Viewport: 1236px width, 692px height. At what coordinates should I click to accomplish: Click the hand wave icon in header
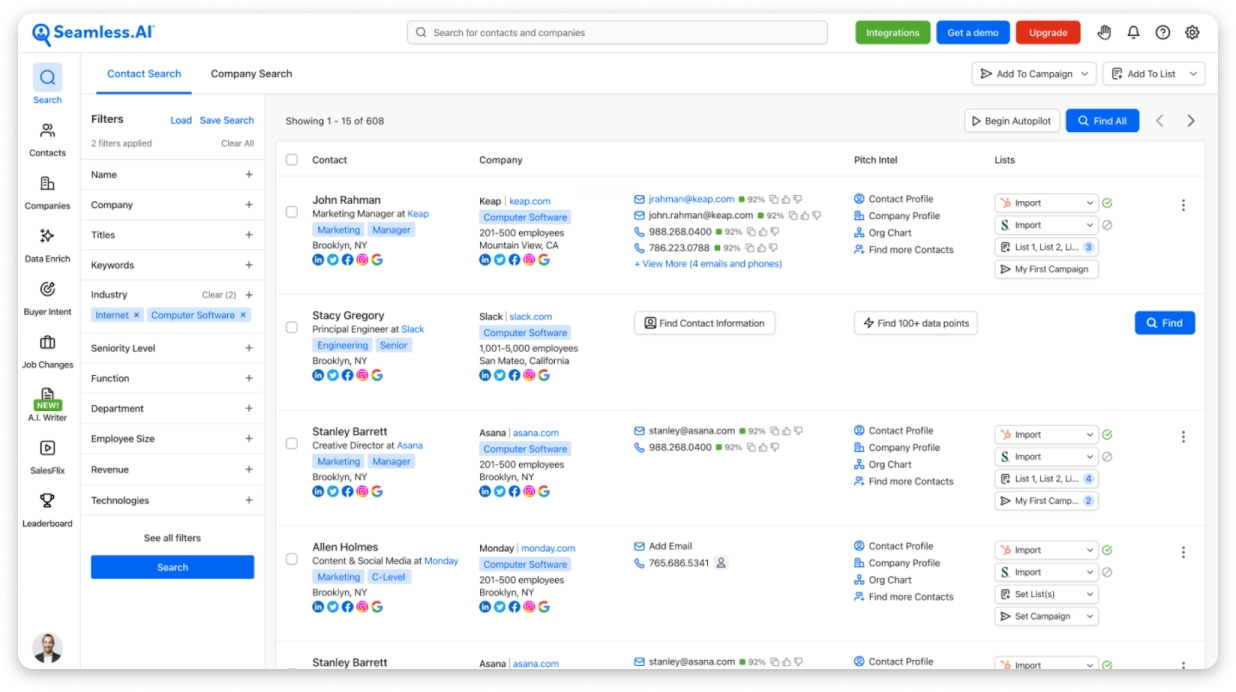pyautogui.click(x=1104, y=32)
